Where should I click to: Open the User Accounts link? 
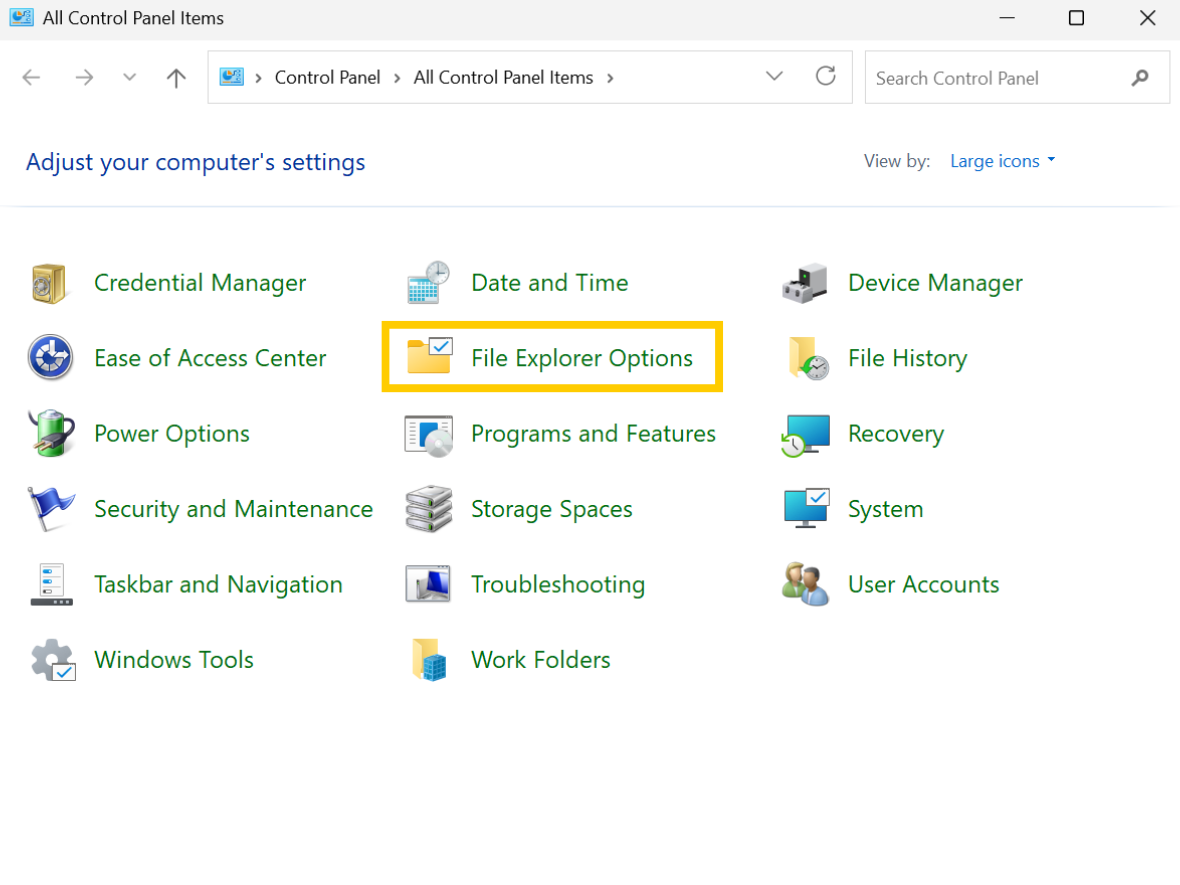tap(923, 584)
